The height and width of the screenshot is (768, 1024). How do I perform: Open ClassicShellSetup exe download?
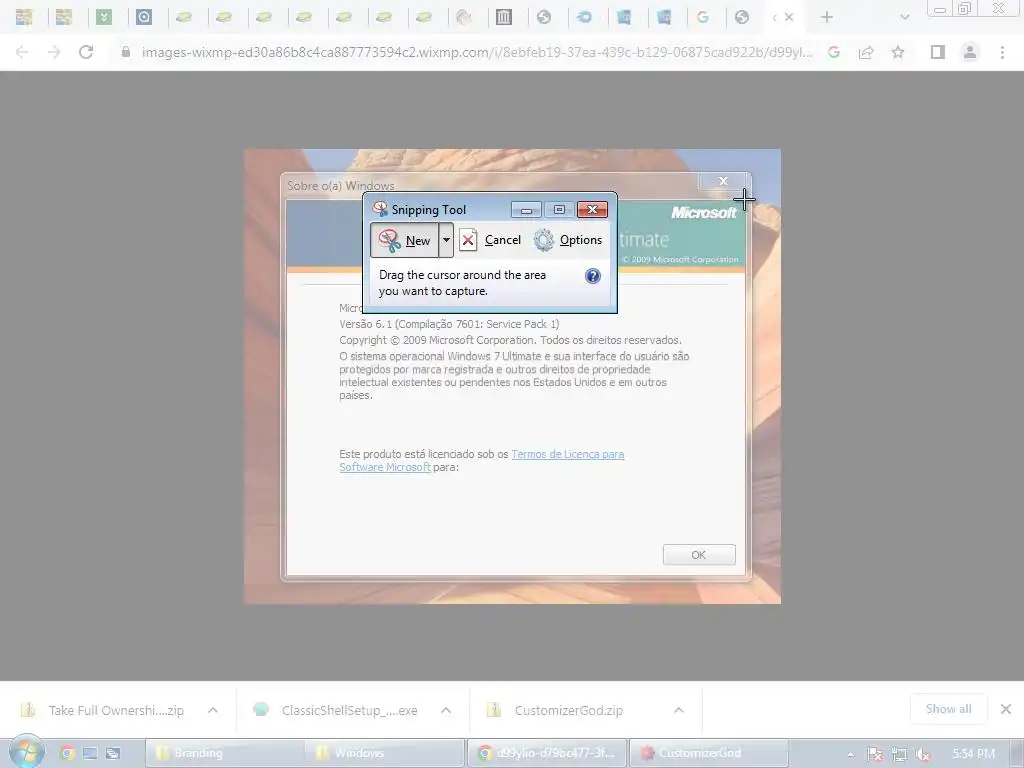(x=336, y=710)
